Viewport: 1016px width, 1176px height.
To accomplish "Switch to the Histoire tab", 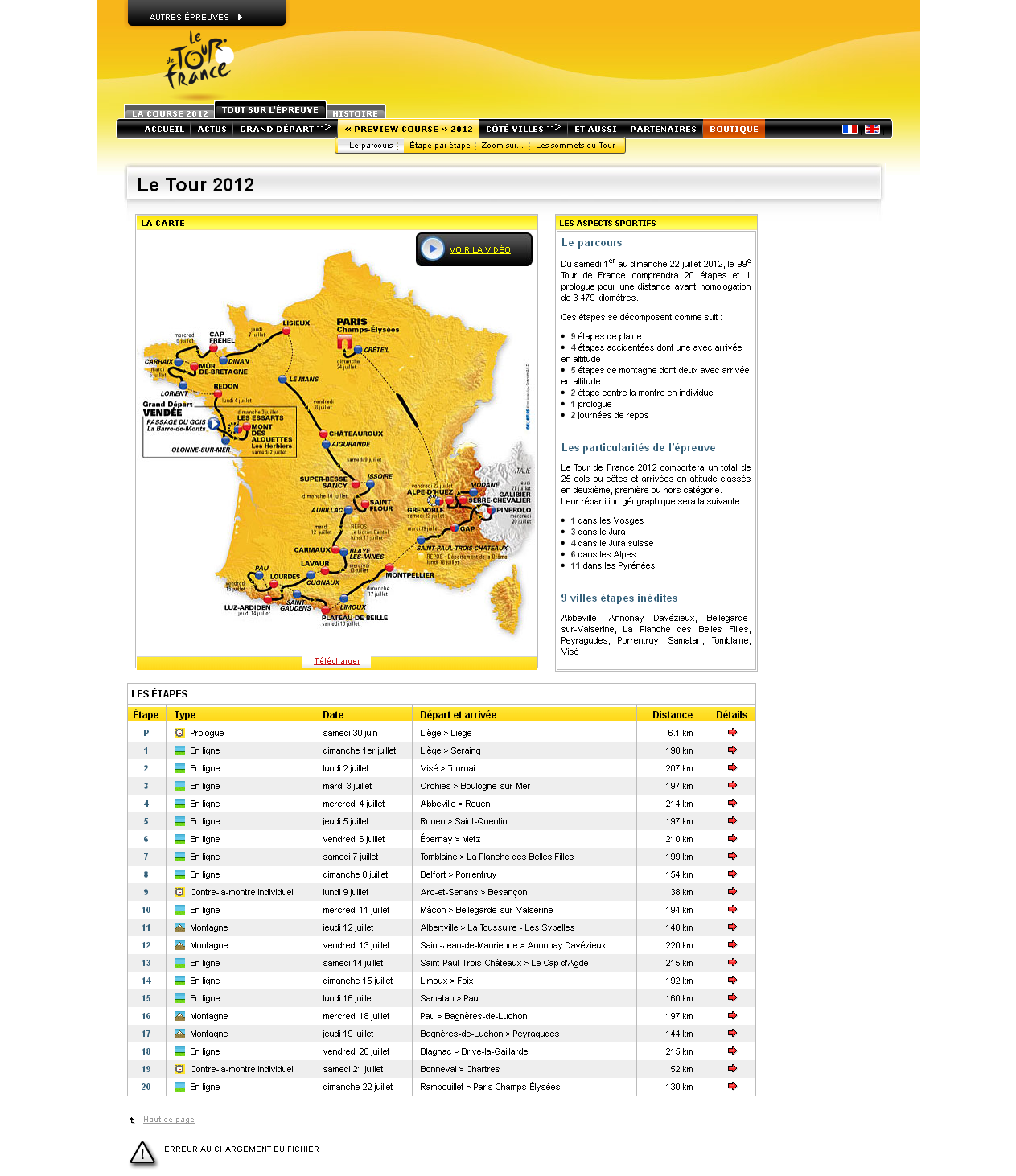I will point(355,113).
